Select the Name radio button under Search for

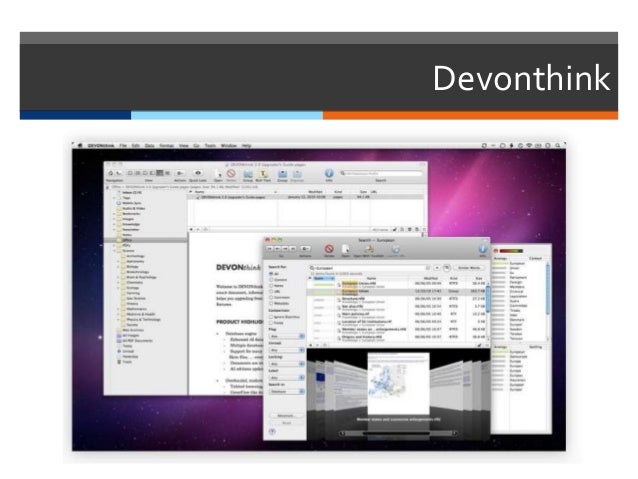click(271, 286)
